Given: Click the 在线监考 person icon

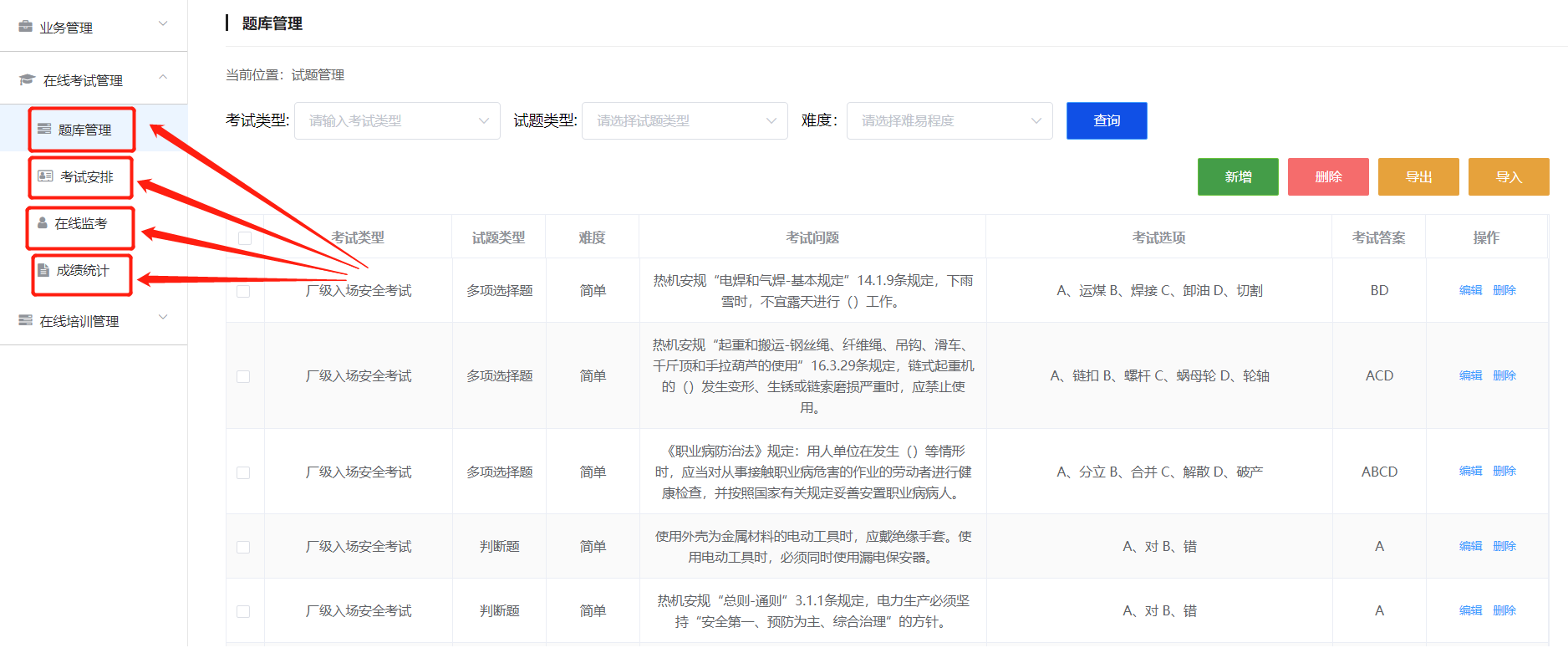Looking at the screenshot, I should (x=43, y=223).
